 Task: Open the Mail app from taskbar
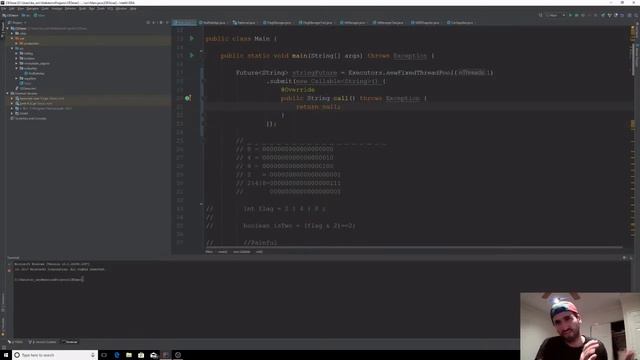click(153, 355)
